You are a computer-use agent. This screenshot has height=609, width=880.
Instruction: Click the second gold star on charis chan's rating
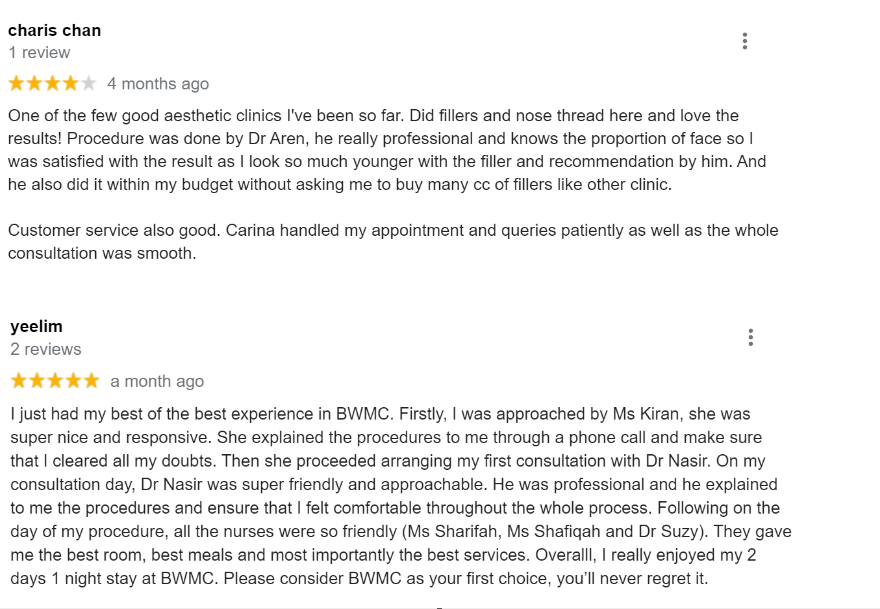click(35, 84)
